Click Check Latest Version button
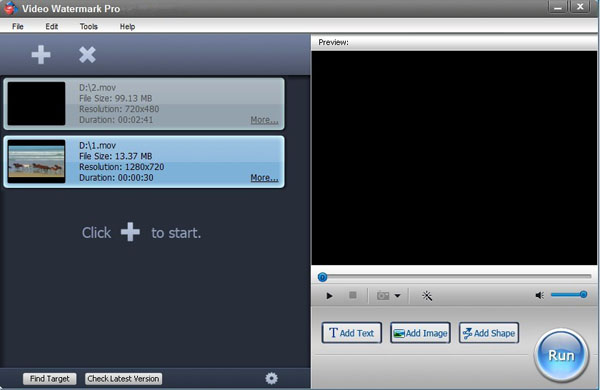600x390 pixels. (123, 379)
